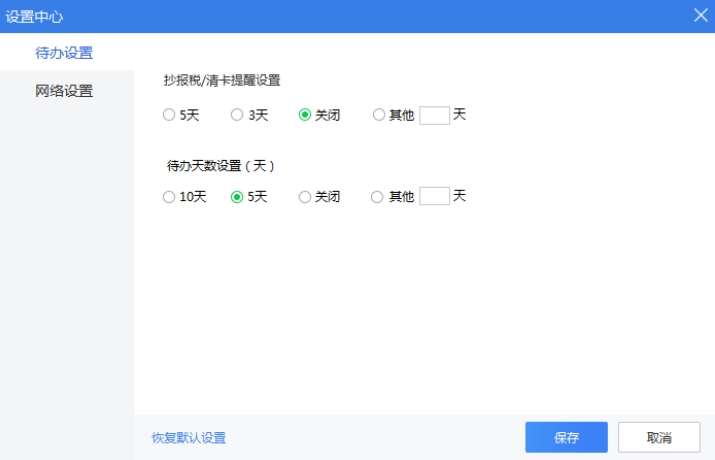715x460 pixels.
Task: Click the 设置中心 title text
Action: click(x=34, y=17)
